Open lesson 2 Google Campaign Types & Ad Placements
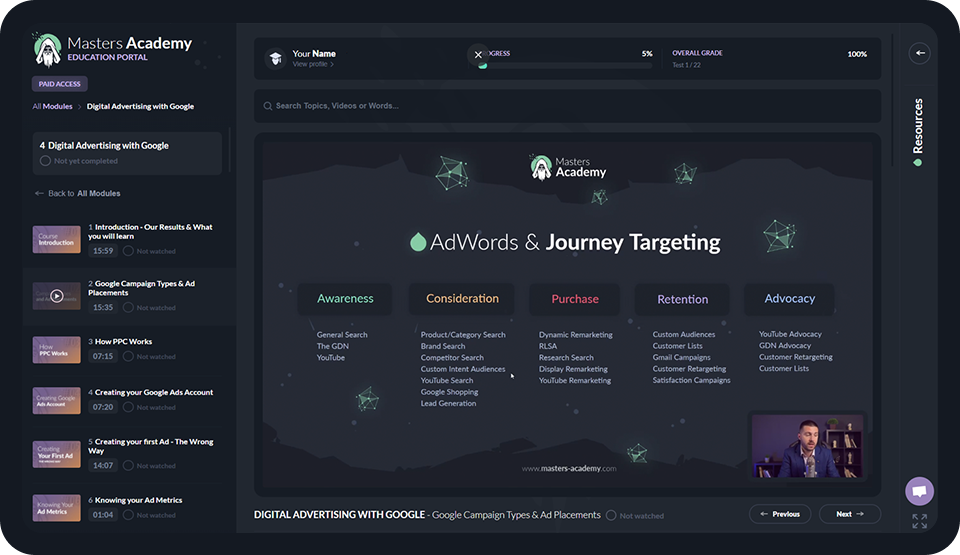 click(x=141, y=288)
